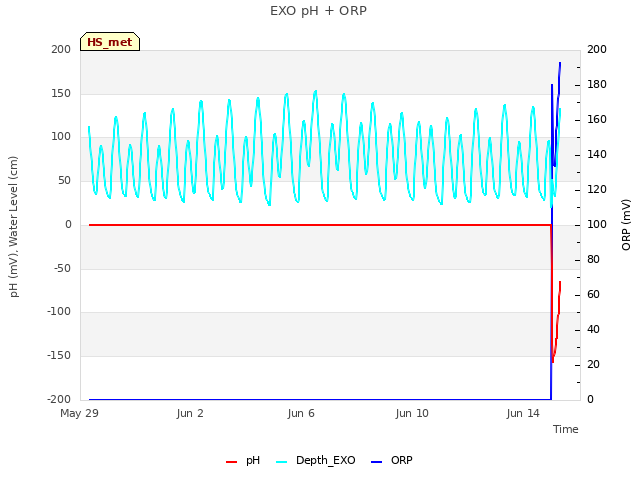Image resolution: width=640 pixels, height=480 pixels.
Task: Click the right axis 60 tick label
Action: coord(593,295)
